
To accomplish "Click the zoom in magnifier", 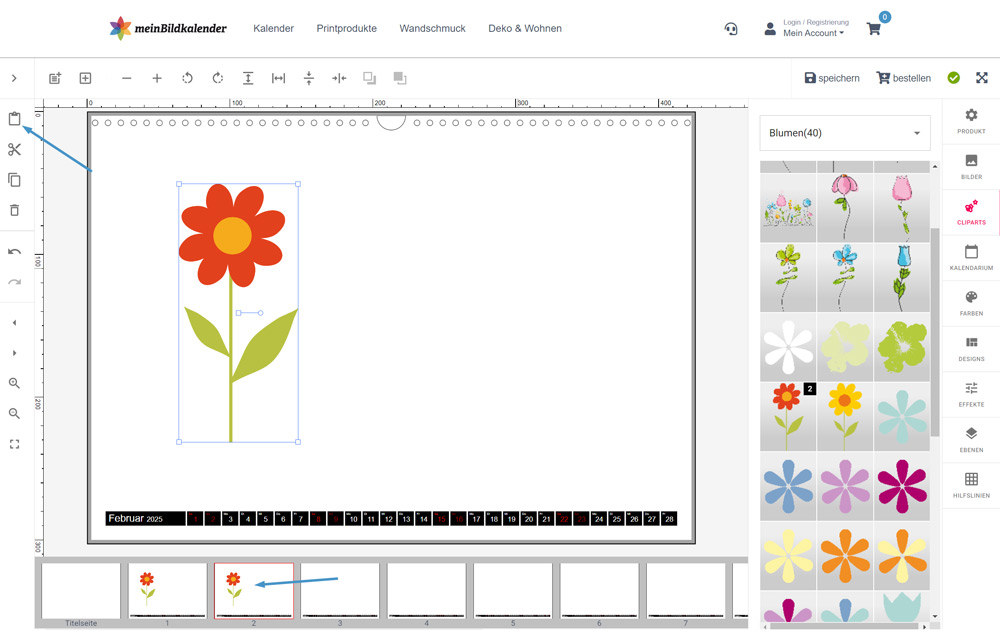I will [x=14, y=383].
